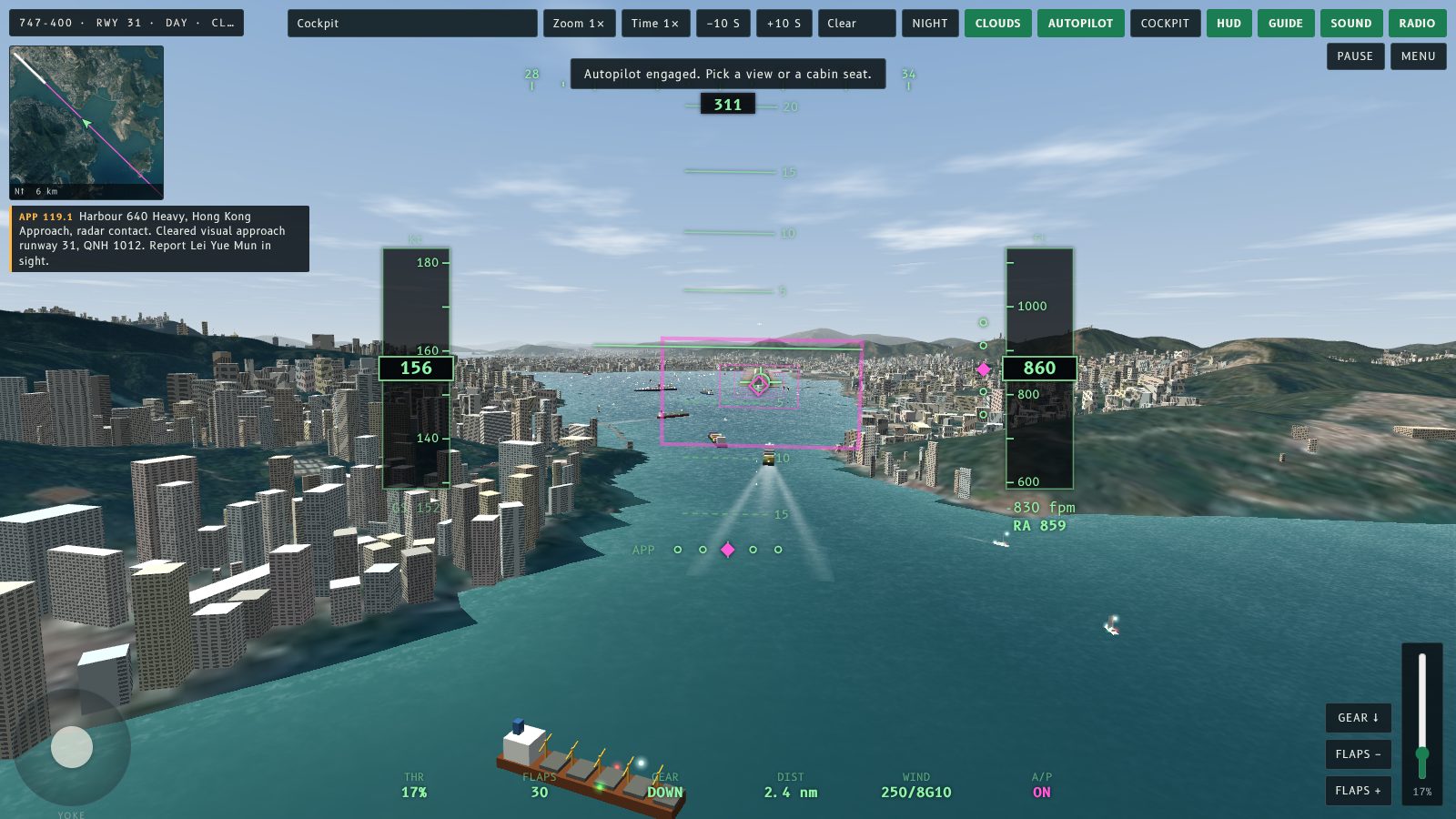Click the YOKE joystick knob
Viewport: 1456px width, 819px height.
(x=72, y=747)
